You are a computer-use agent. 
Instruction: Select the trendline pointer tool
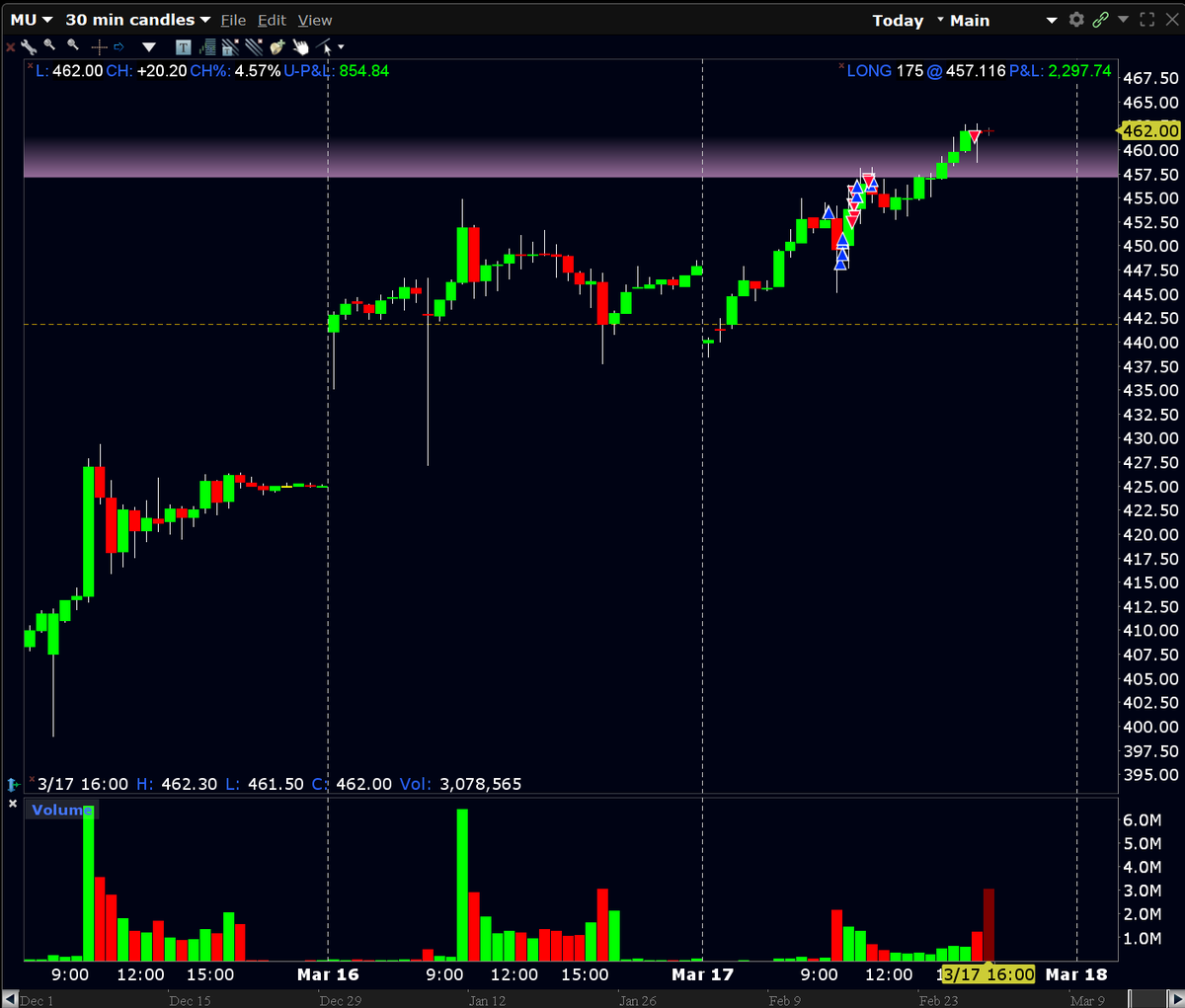click(325, 46)
